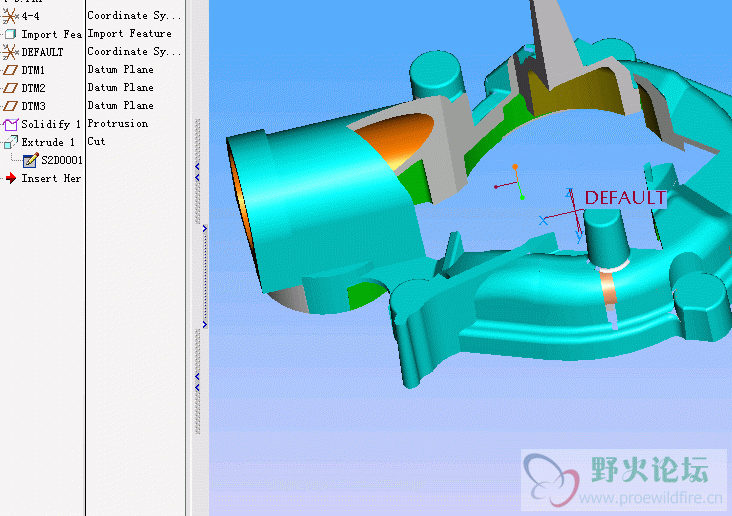This screenshot has width=732, height=516.
Task: Click the Solidify 1 feature icon
Action: click(10, 124)
